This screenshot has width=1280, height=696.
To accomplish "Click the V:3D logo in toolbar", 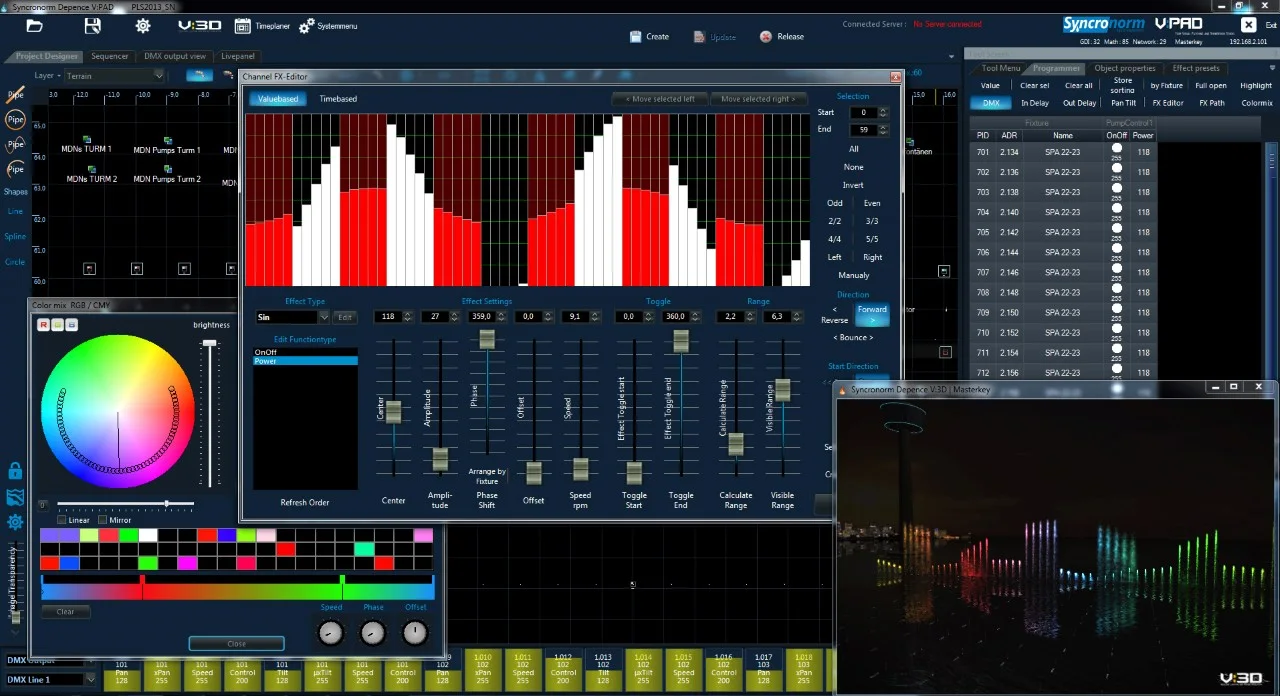I will click(199, 26).
